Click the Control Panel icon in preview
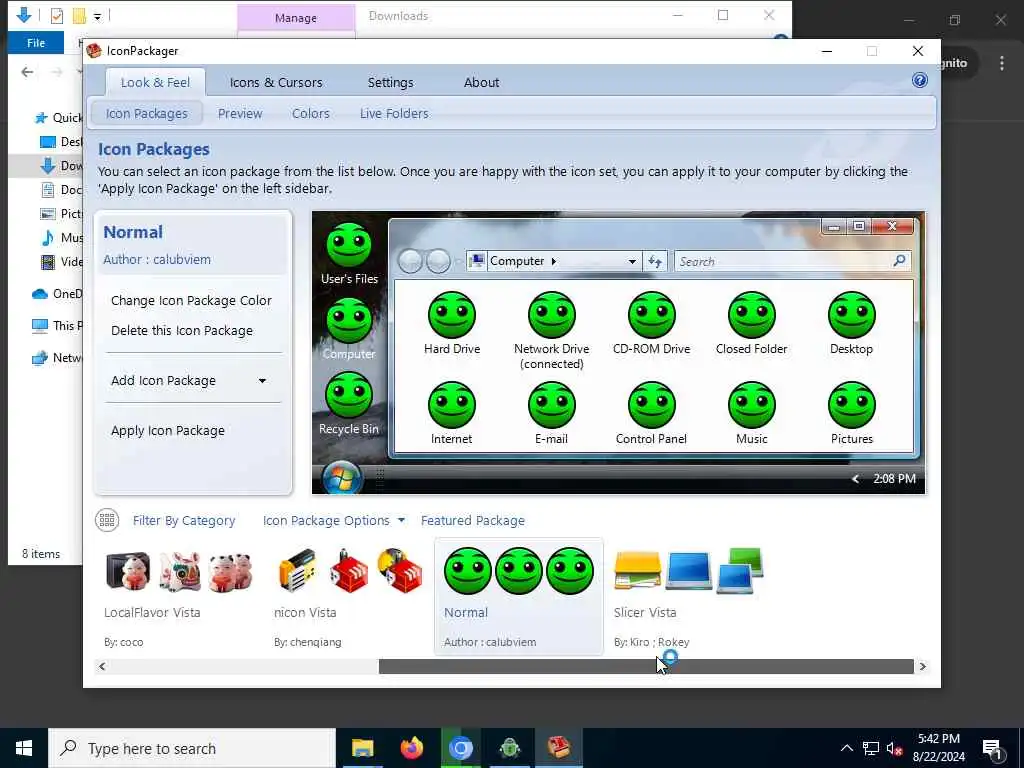Image resolution: width=1024 pixels, height=768 pixels. click(x=652, y=406)
